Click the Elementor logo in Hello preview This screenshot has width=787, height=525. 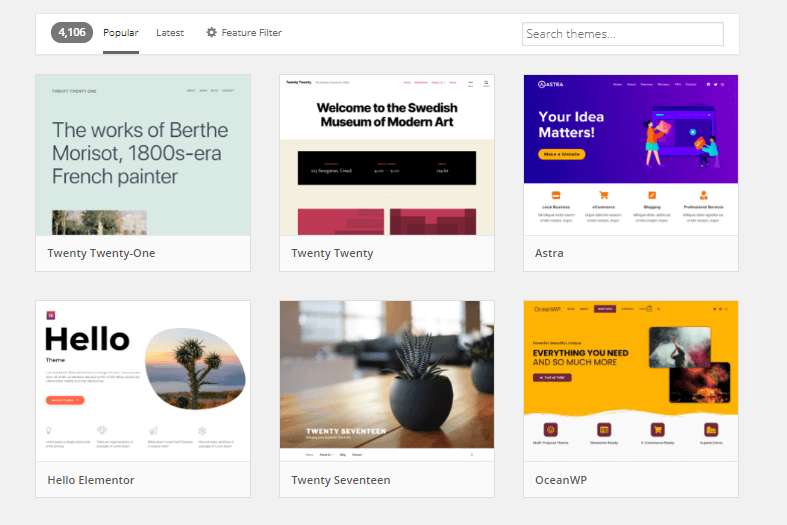pos(50,315)
